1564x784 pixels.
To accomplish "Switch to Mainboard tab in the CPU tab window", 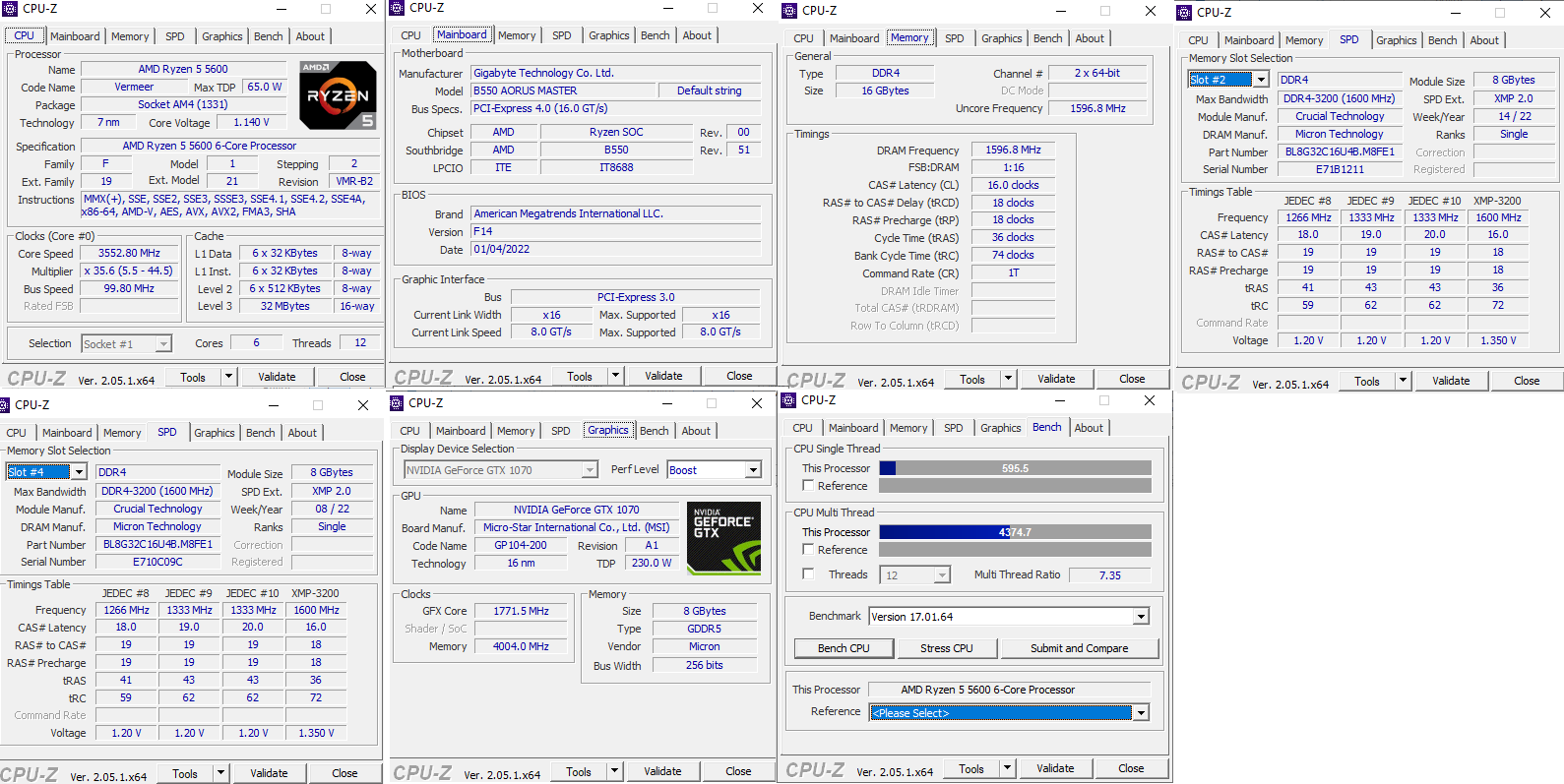I will tap(75, 36).
